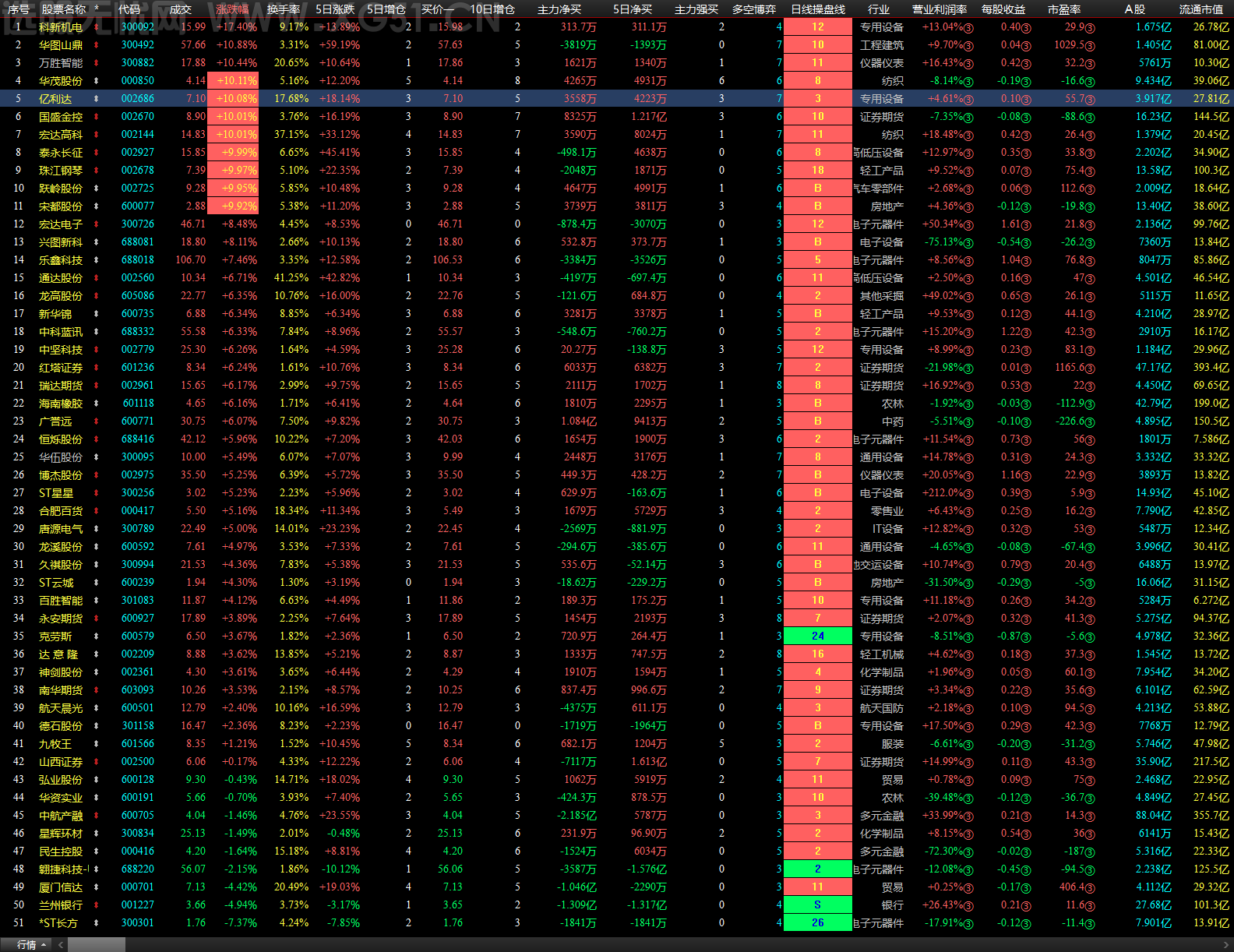The height and width of the screenshot is (952, 1234).
Task: Click the marker icon beside 兰州银行
Action: pyautogui.click(x=96, y=905)
